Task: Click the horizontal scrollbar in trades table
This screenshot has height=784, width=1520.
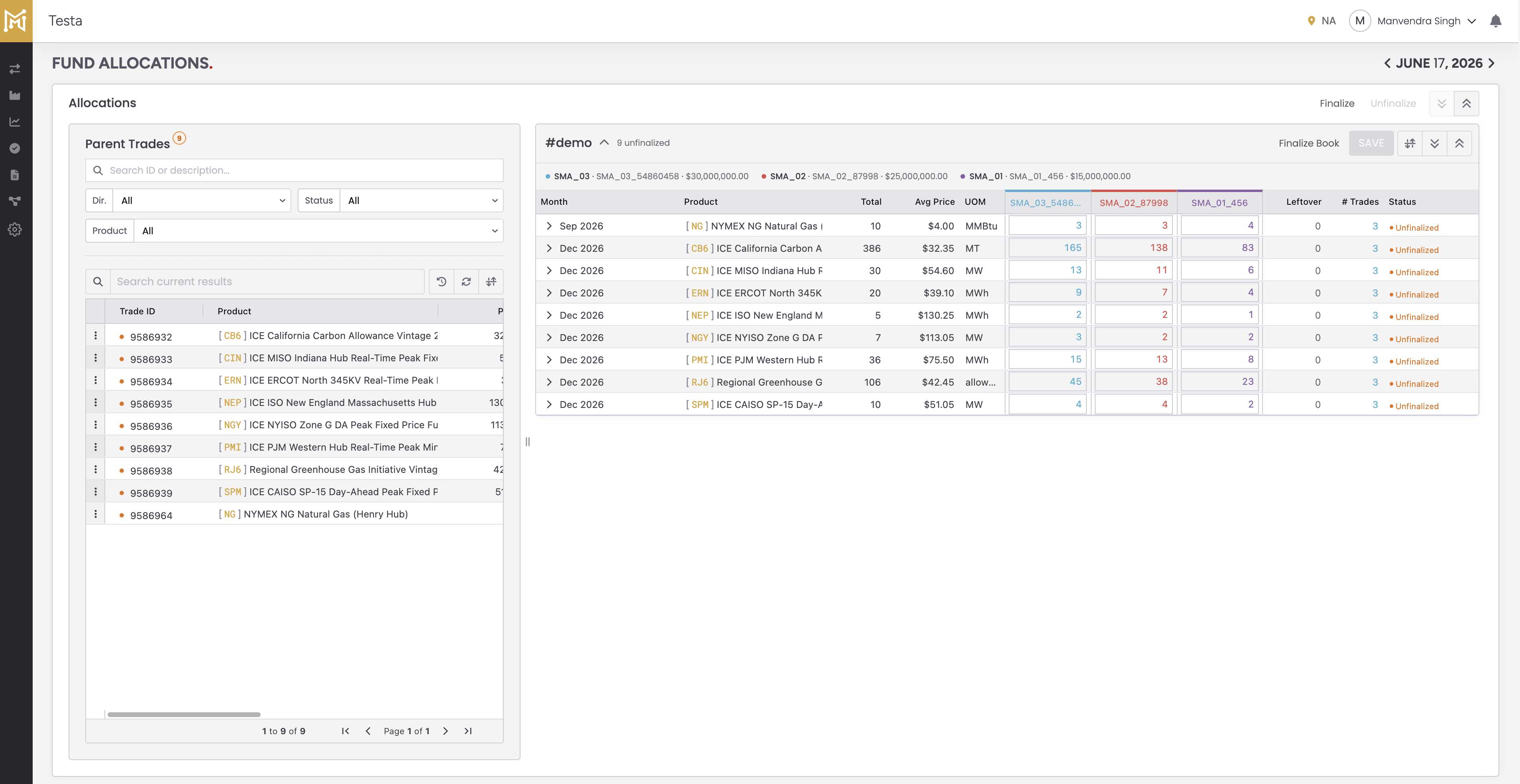Action: (x=183, y=714)
